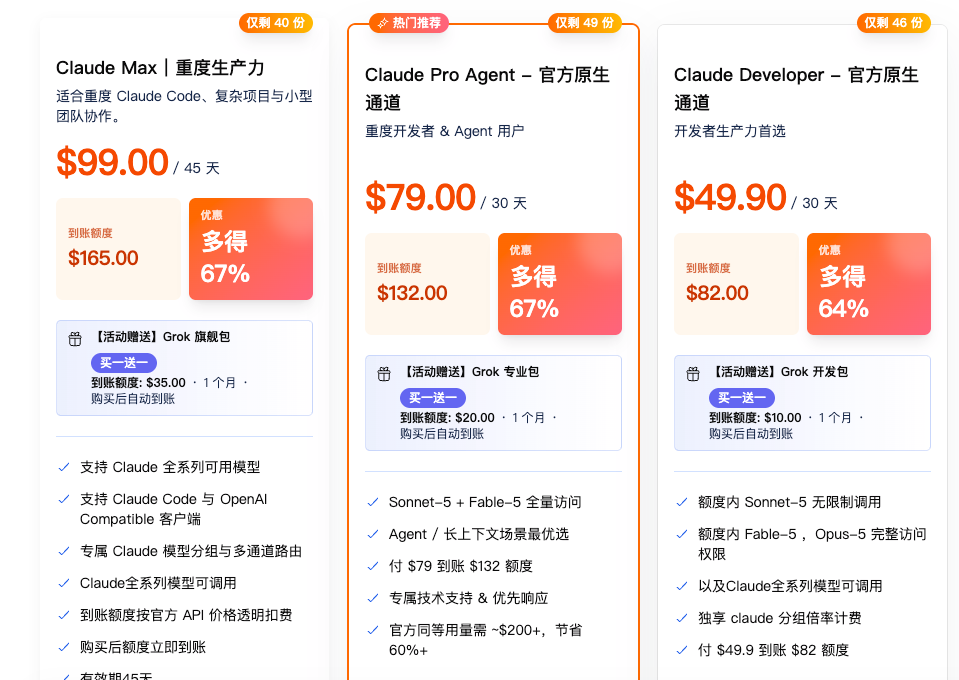Click checkmark beside 支持 Claude 全系列可用模型
This screenshot has width=959, height=680.
pos(64,467)
